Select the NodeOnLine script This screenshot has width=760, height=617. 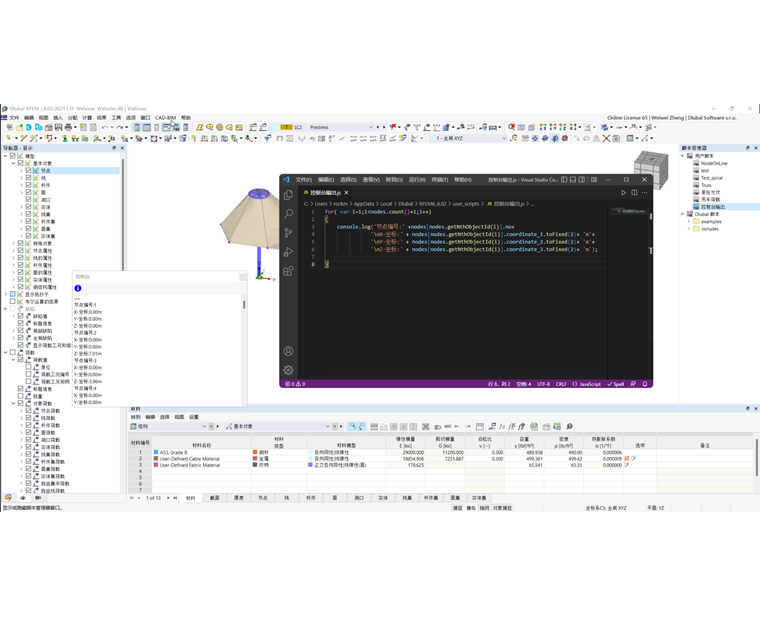point(714,163)
